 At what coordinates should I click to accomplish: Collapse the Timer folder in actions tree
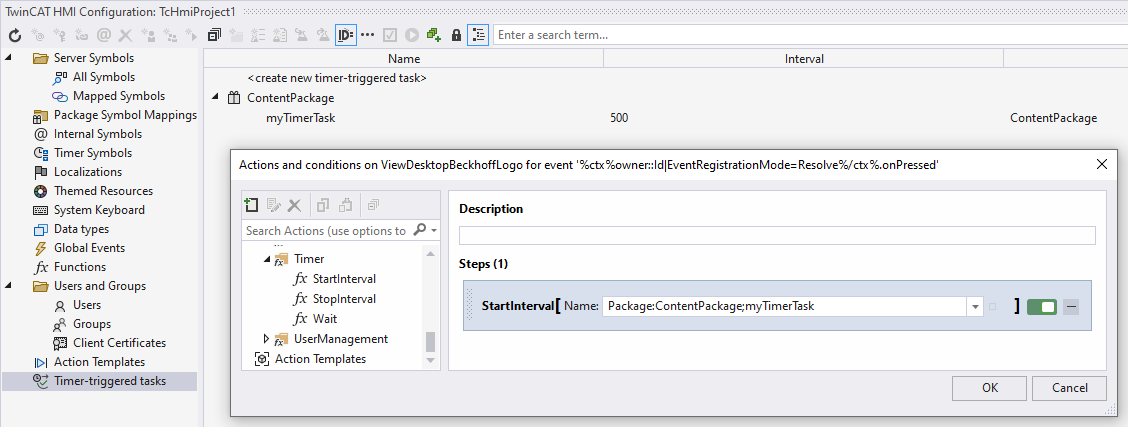pyautogui.click(x=267, y=259)
